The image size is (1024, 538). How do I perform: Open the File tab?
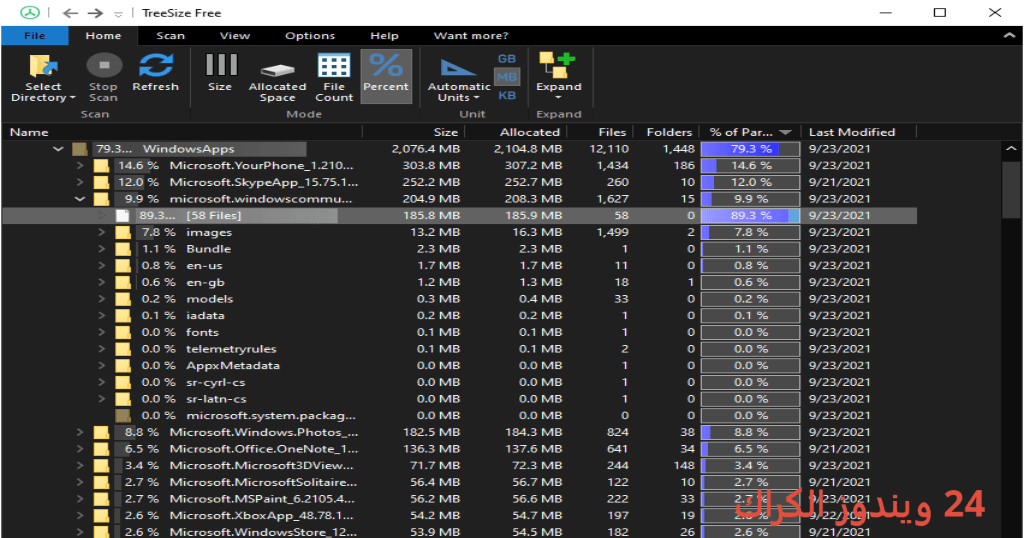click(35, 36)
